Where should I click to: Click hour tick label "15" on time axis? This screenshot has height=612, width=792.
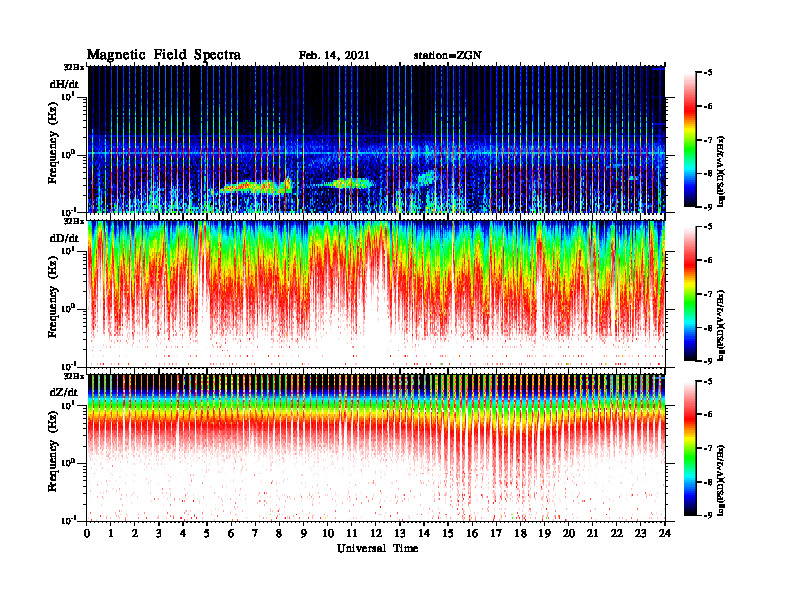448,534
